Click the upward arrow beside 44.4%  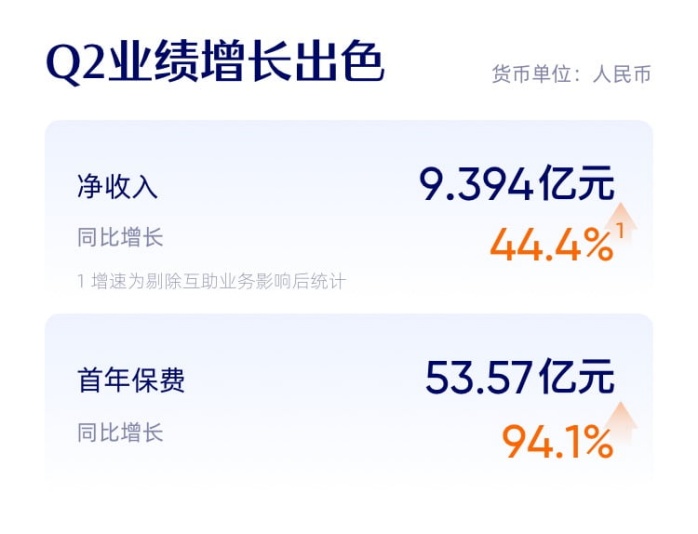(622, 218)
